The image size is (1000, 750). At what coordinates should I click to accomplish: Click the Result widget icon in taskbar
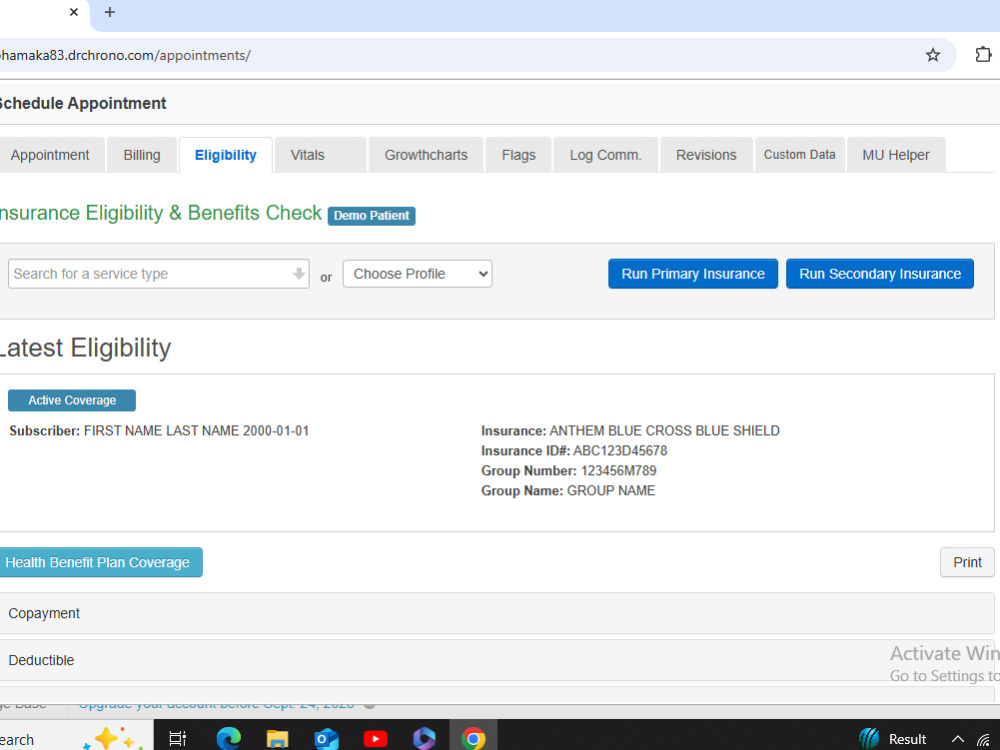click(869, 739)
